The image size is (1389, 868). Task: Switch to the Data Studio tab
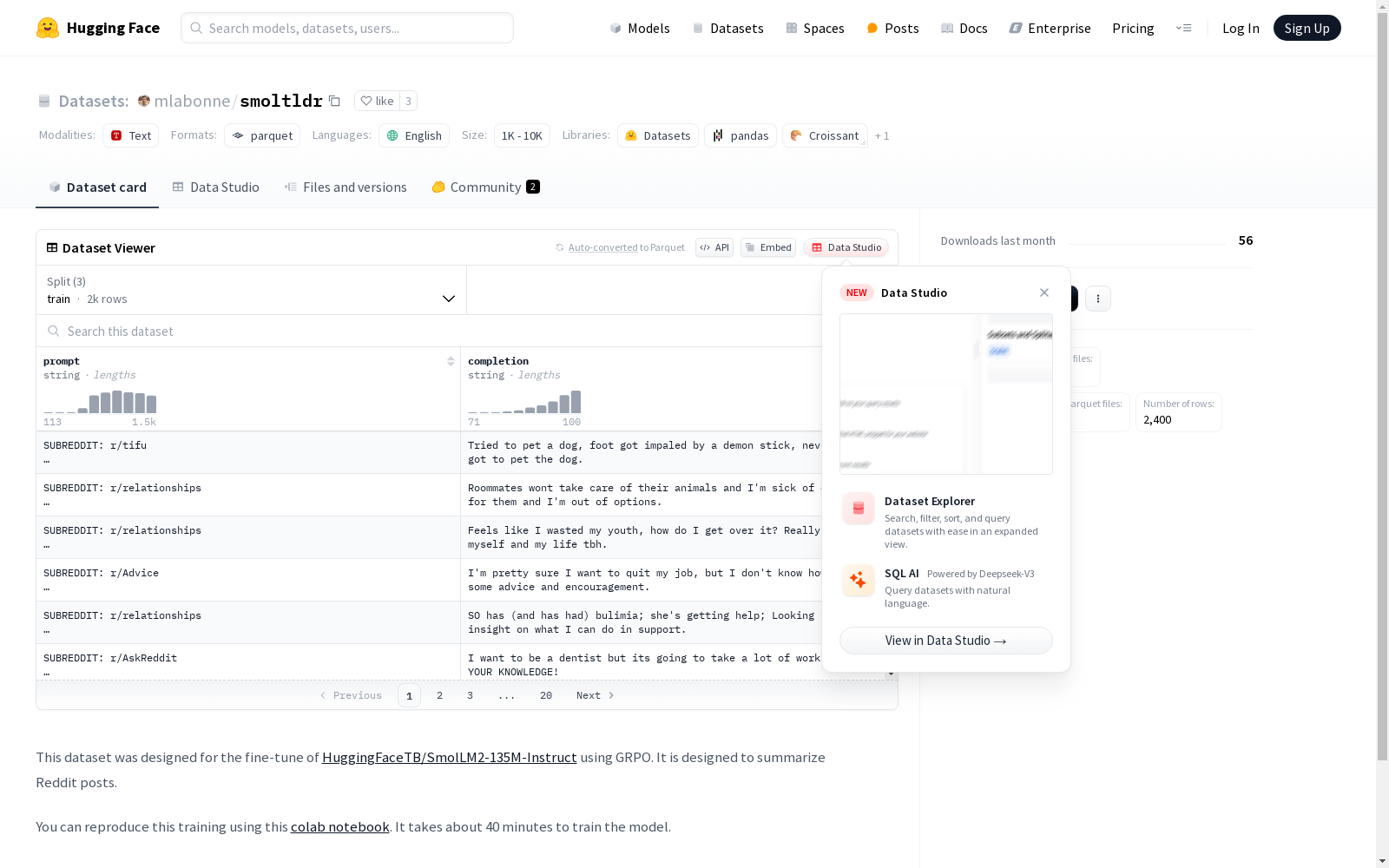tap(215, 187)
